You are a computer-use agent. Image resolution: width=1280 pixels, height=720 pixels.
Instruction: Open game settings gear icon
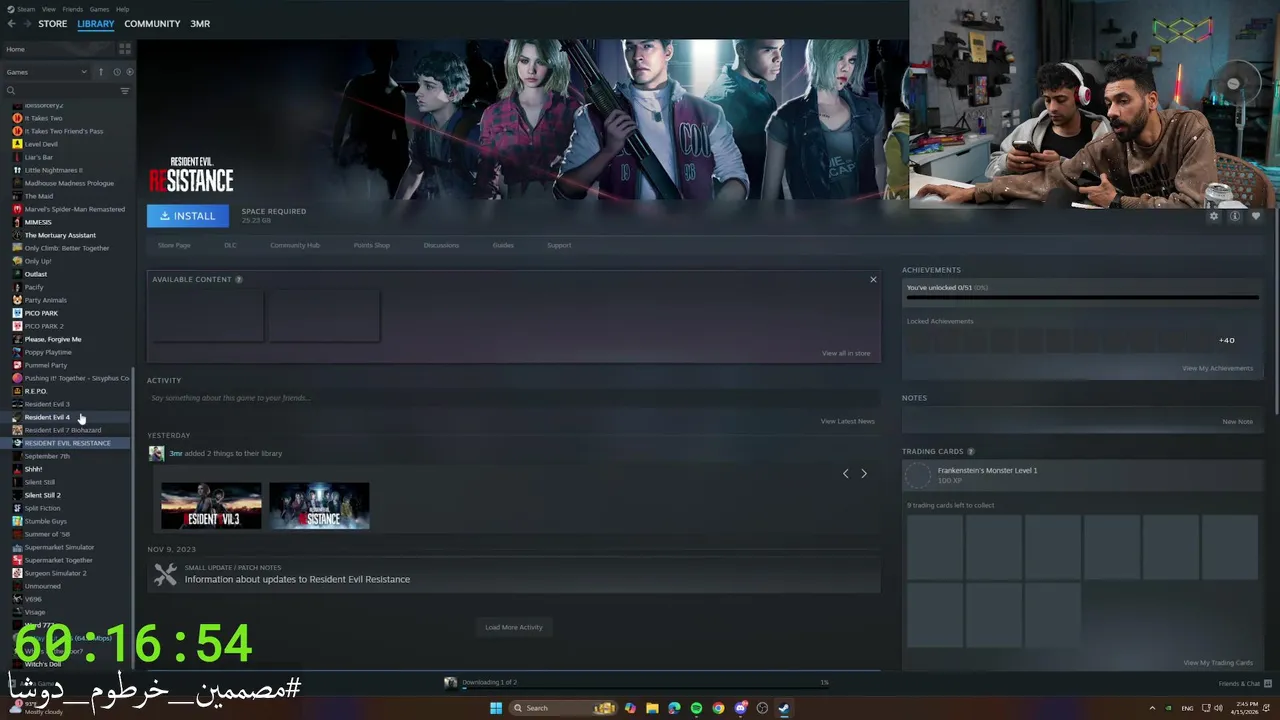coord(1214,216)
